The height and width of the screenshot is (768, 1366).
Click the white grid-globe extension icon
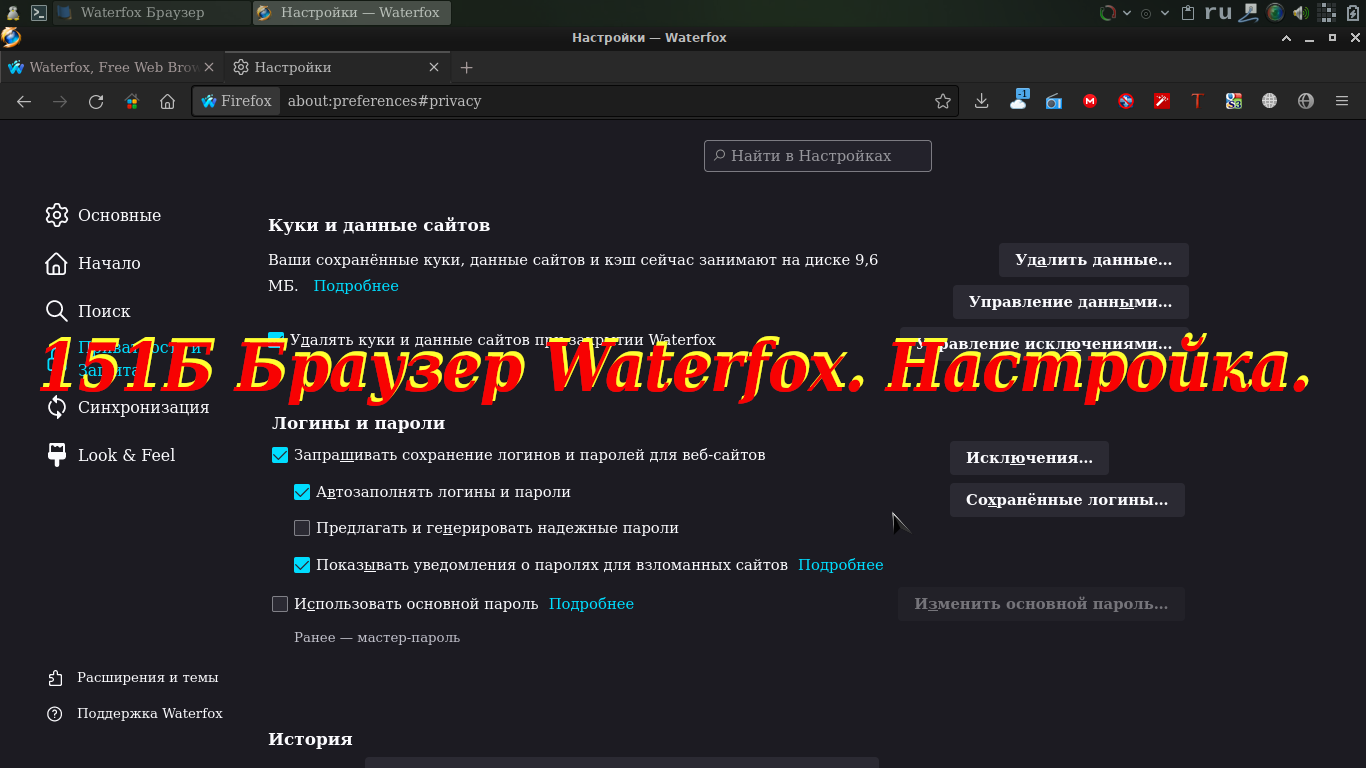point(1270,101)
